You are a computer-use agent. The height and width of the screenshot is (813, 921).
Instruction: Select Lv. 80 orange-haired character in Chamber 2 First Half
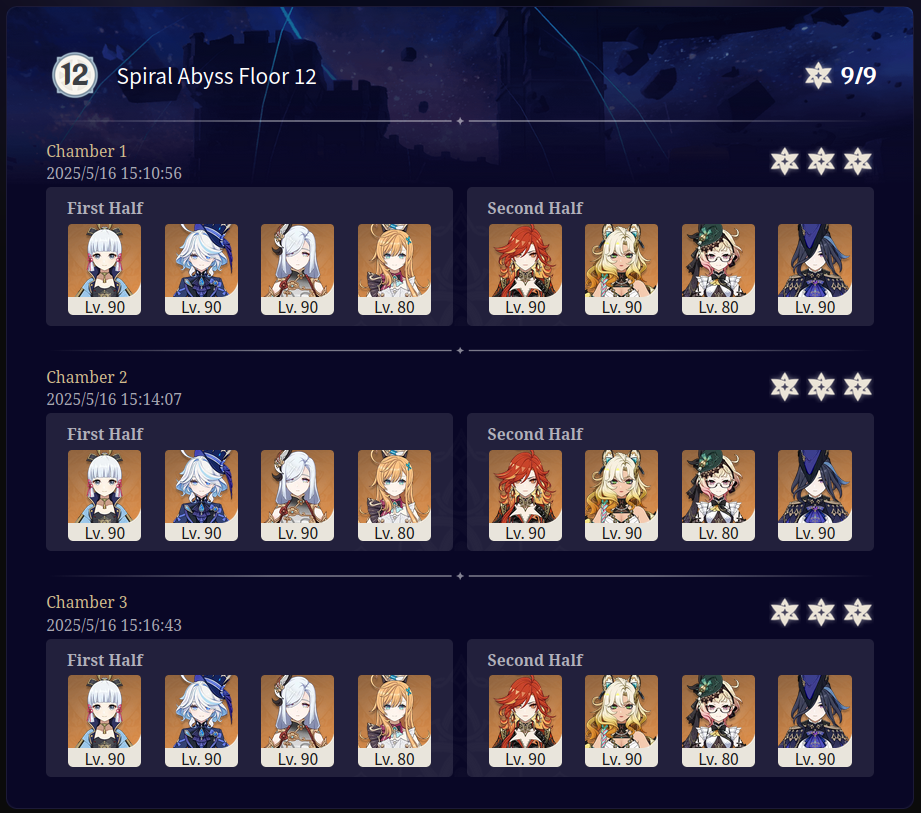click(394, 495)
